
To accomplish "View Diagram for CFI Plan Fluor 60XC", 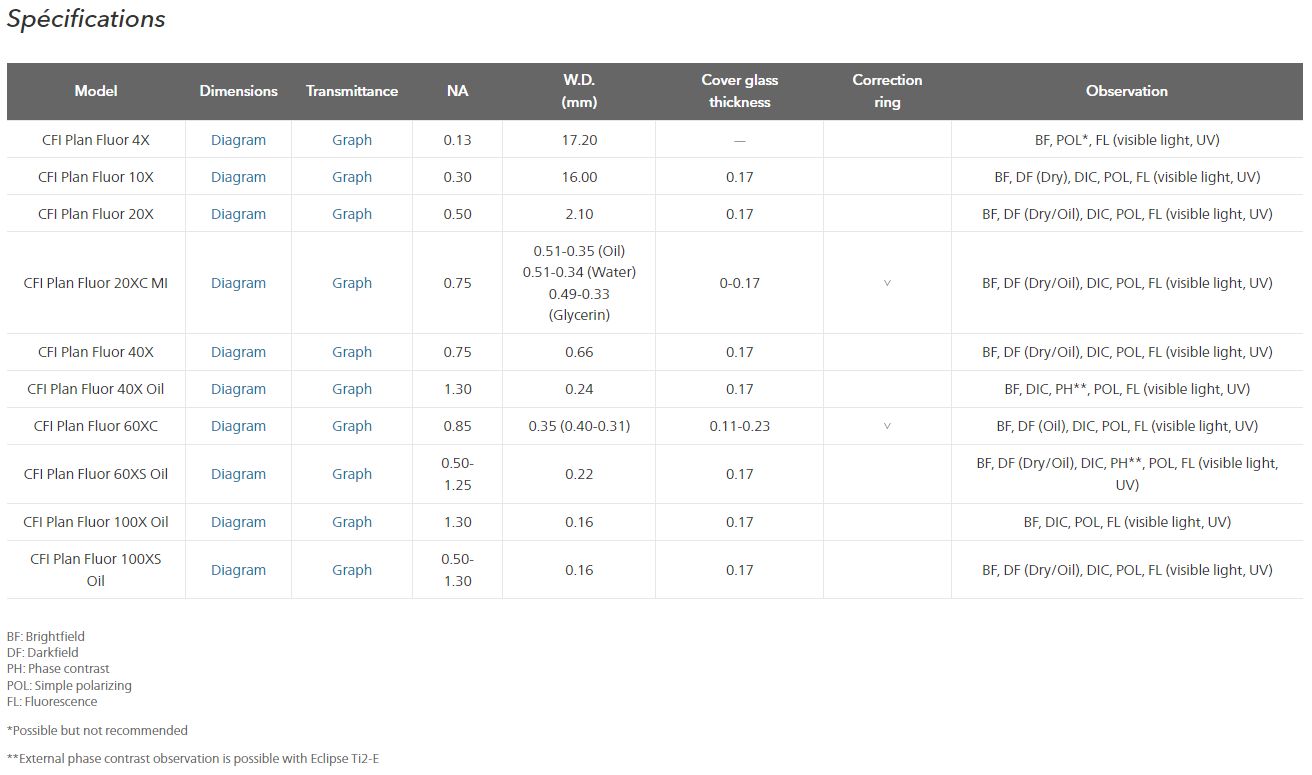I will click(238, 426).
